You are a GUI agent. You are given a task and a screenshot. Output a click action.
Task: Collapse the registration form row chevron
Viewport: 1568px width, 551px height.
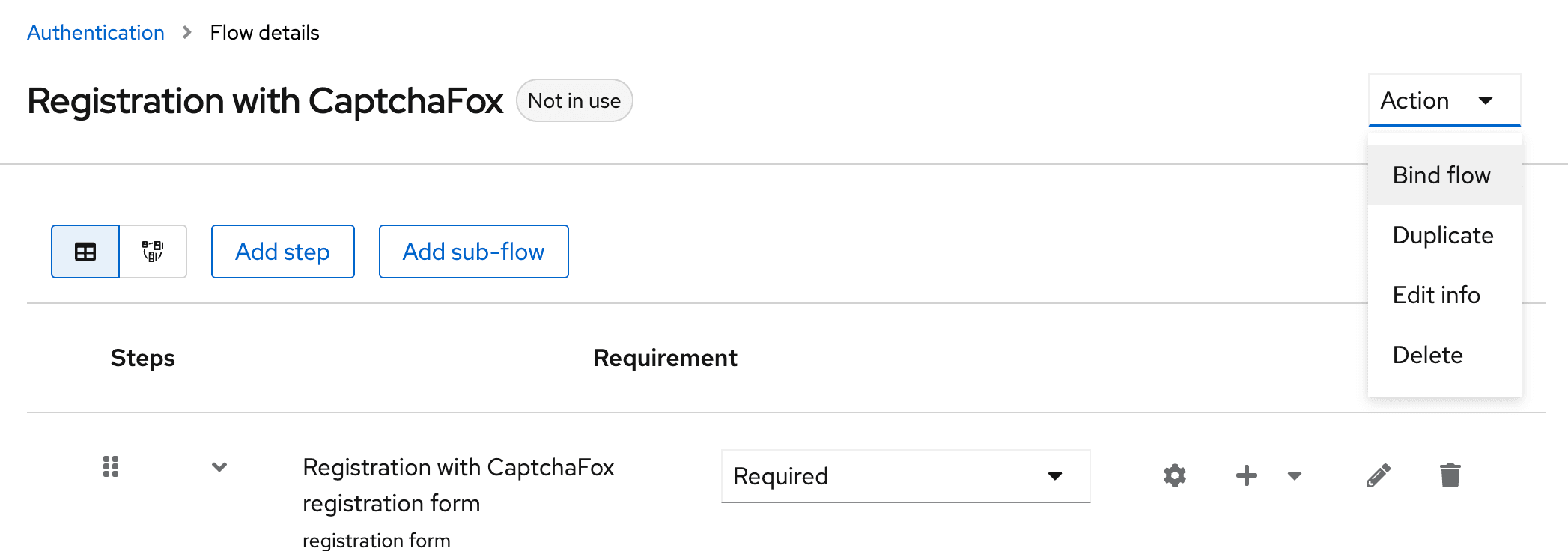click(x=219, y=467)
